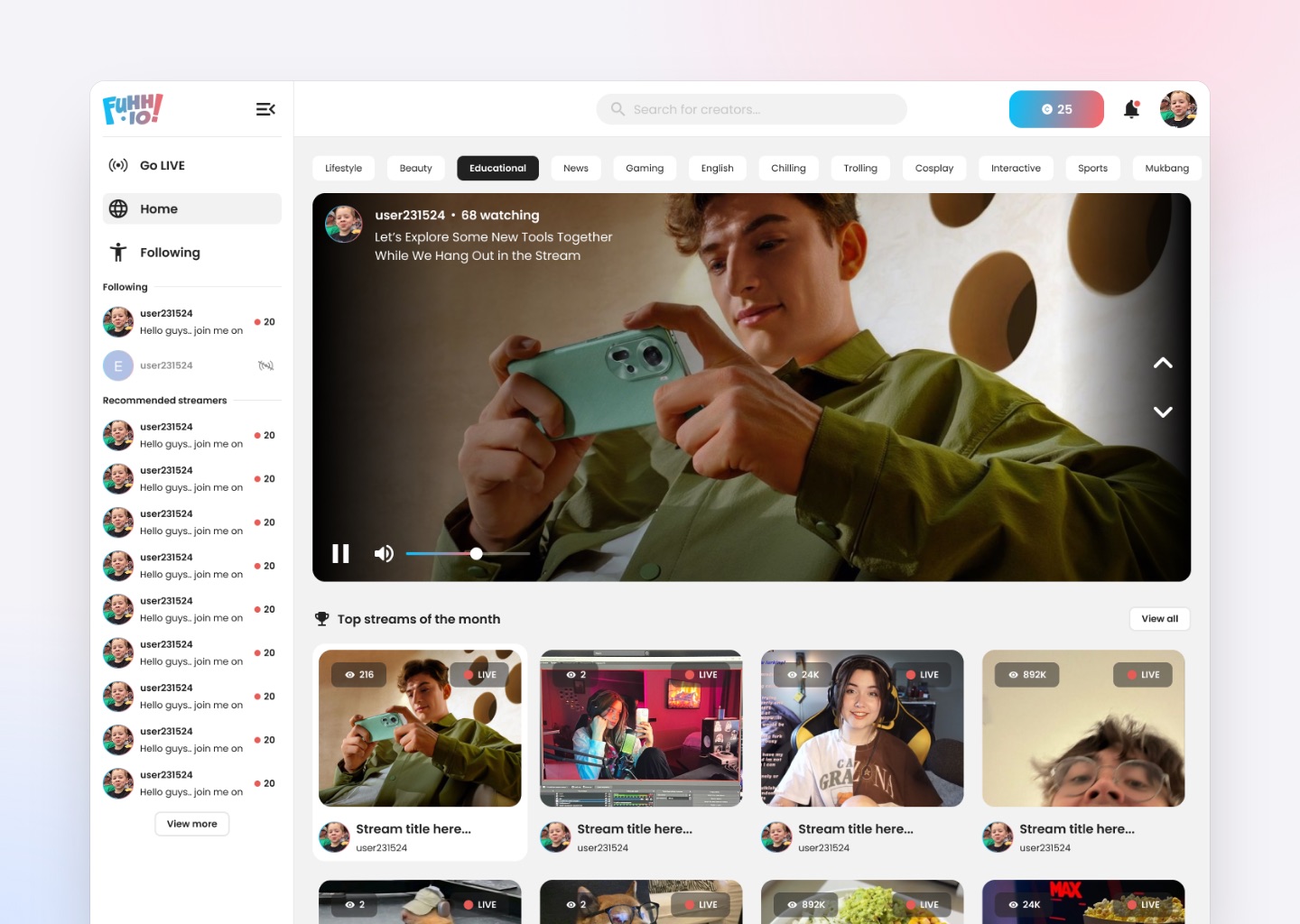This screenshot has height=924, width=1300.
Task: Click the avatar under the 216 stream card
Action: tap(334, 836)
